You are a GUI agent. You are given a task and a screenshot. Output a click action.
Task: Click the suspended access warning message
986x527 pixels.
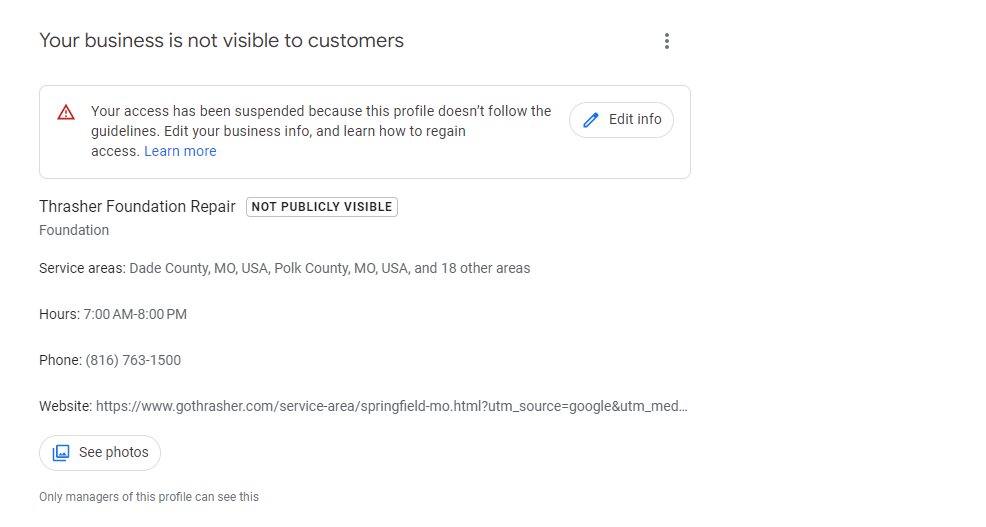coord(321,131)
